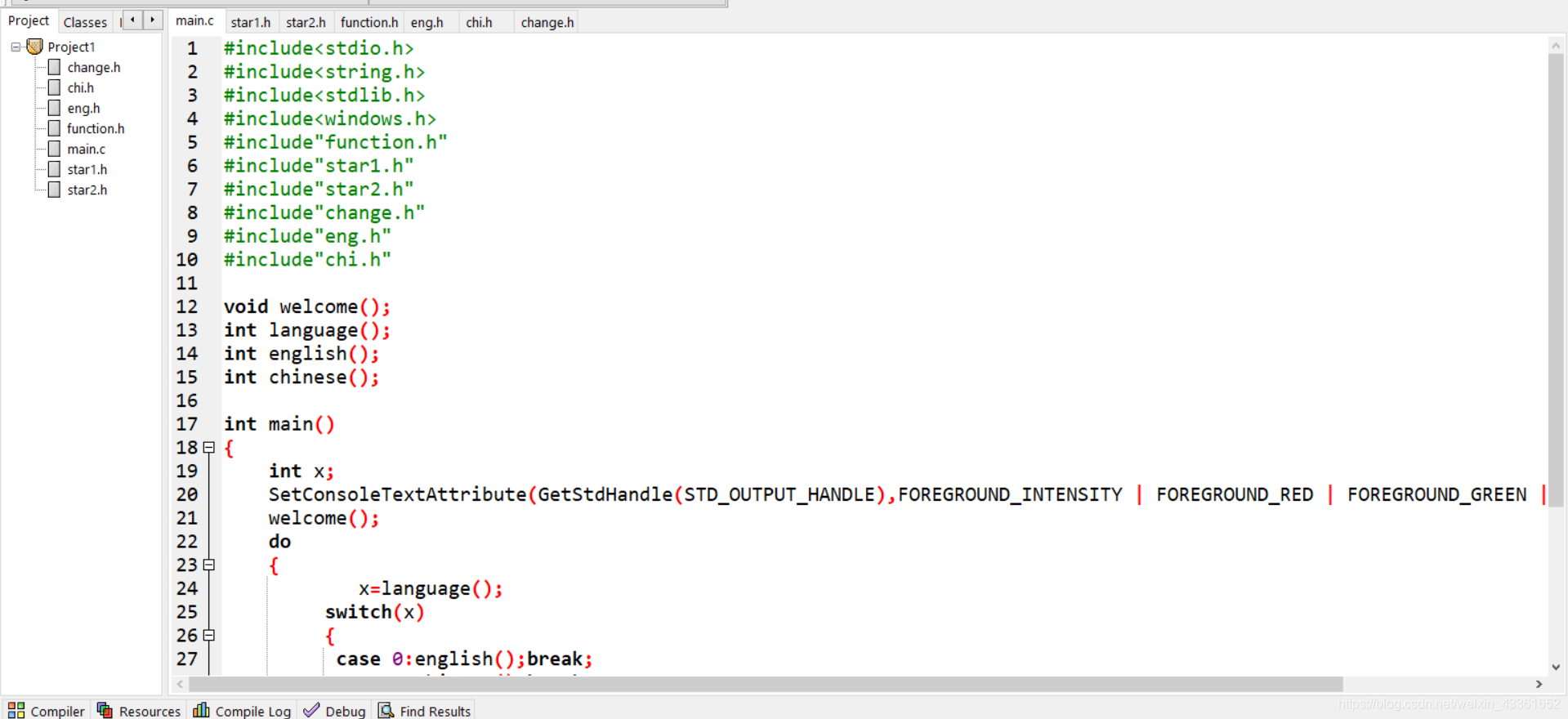Click the 'int language();' declaration
This screenshot has height=719, width=1568.
[307, 330]
